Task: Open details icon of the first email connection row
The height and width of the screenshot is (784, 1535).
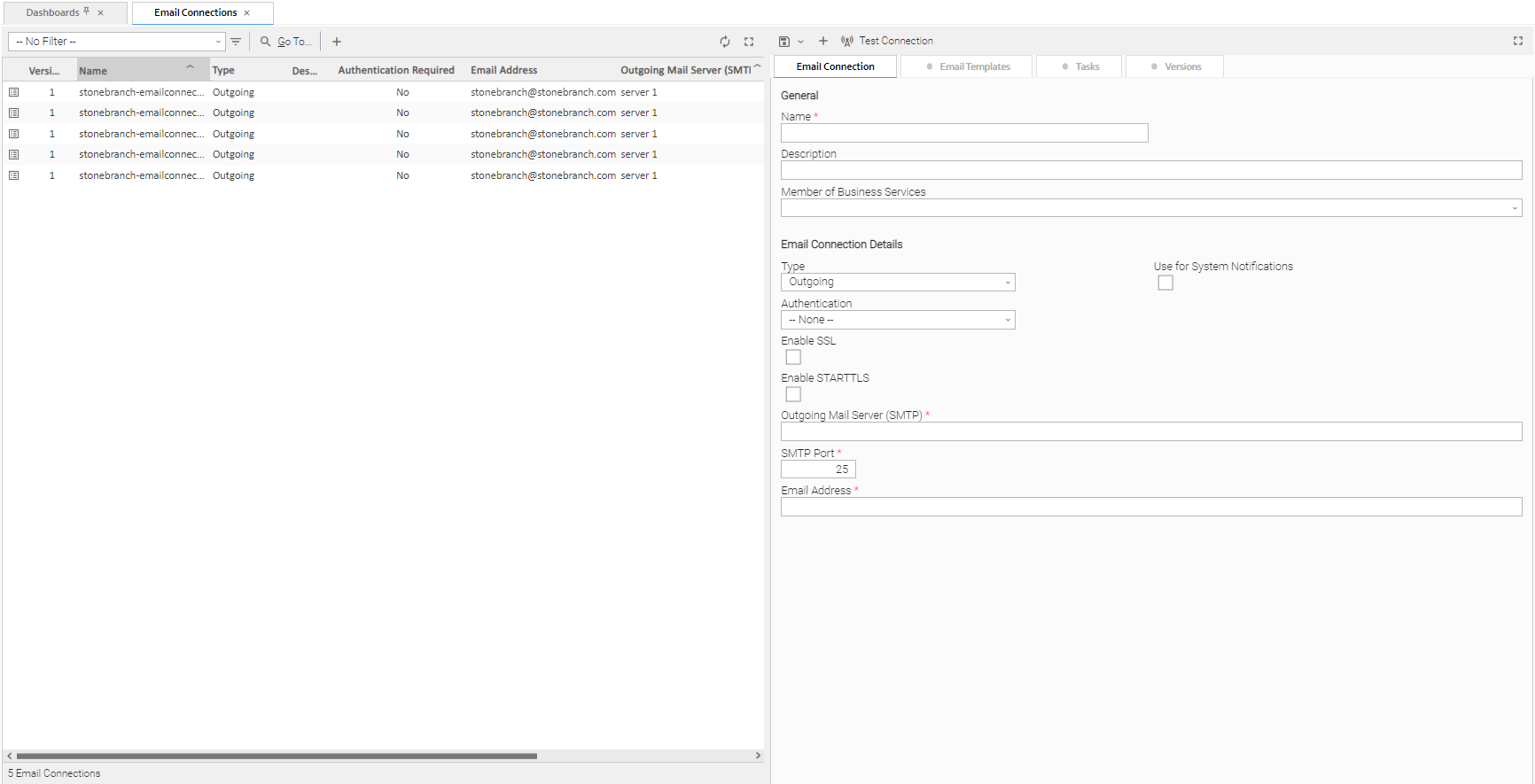Action: (x=14, y=92)
